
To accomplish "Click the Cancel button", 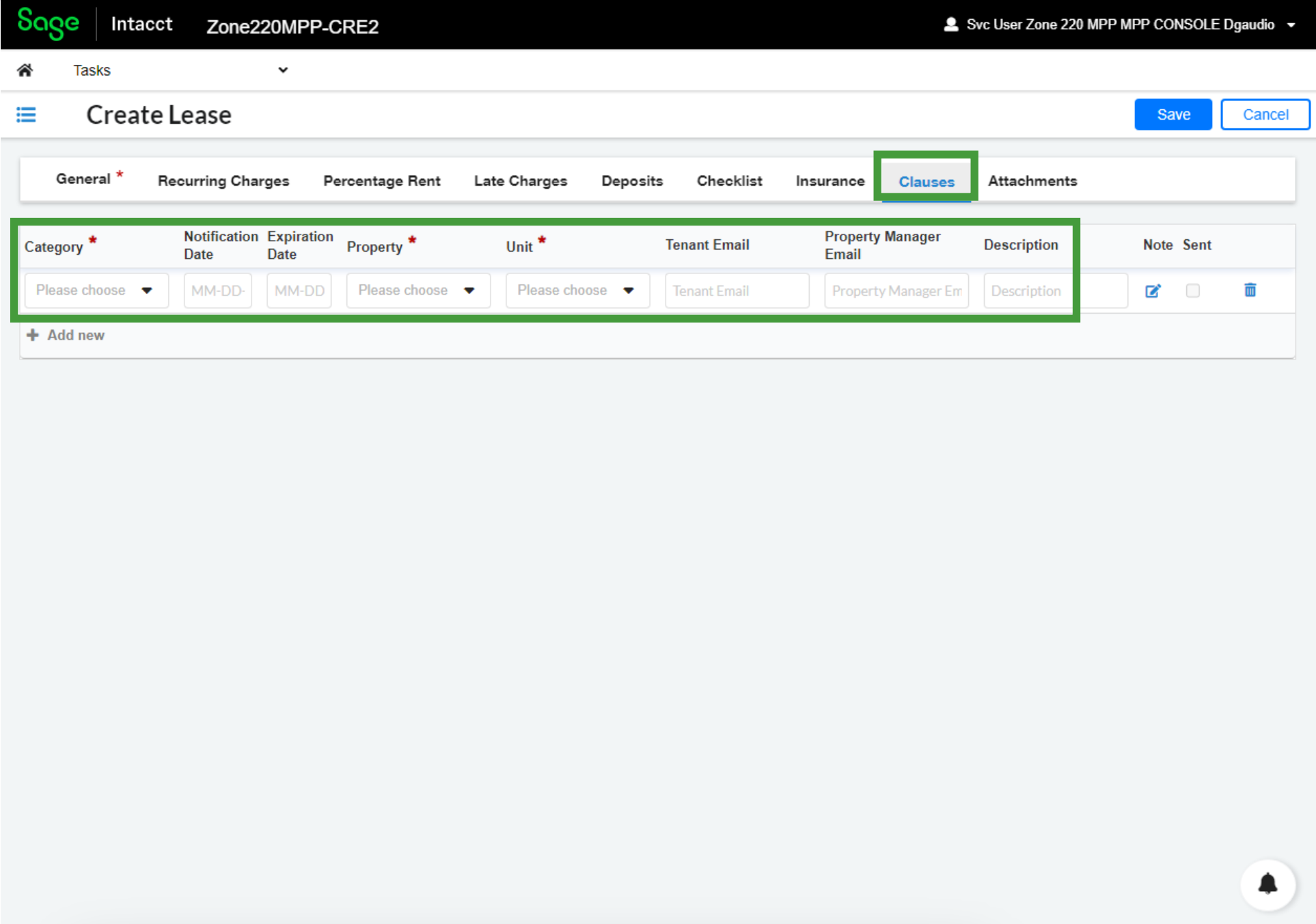I will [1265, 115].
